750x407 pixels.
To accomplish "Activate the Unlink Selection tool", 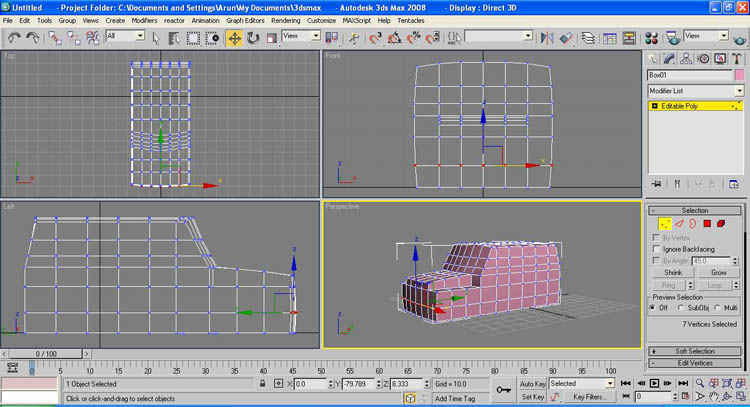I will (73, 38).
